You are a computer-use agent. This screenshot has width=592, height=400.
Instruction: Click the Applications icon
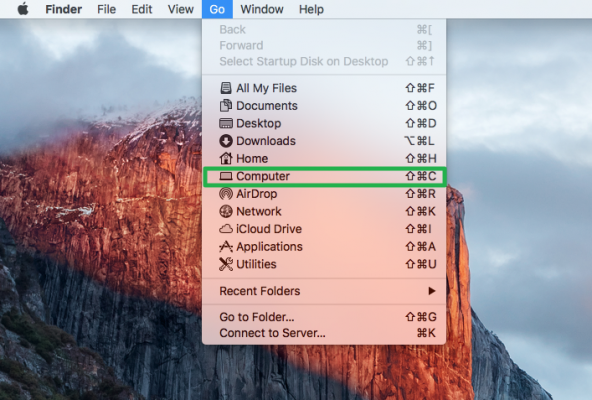(226, 246)
